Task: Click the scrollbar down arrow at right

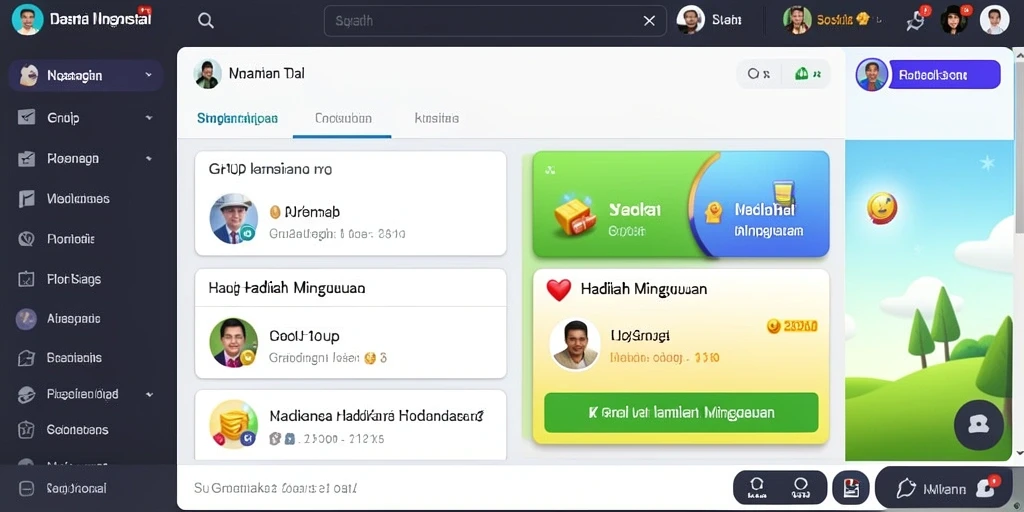Action: click(x=1019, y=453)
